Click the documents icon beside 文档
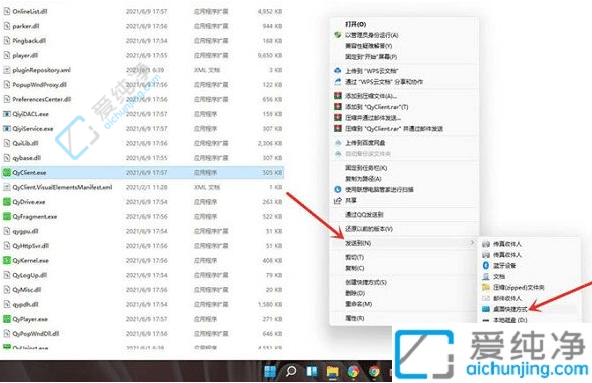The height and width of the screenshot is (383, 592). (486, 276)
